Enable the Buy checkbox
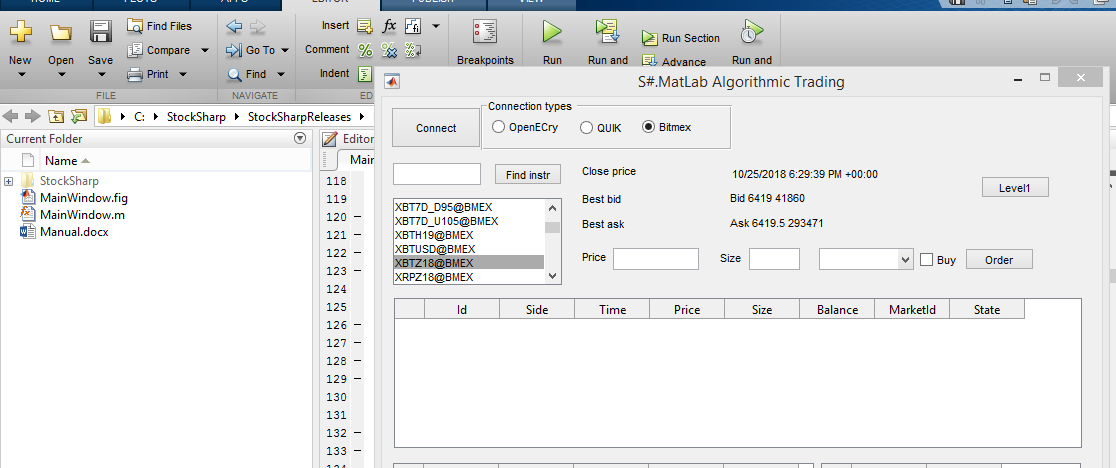1116x468 pixels. pyautogui.click(x=926, y=260)
